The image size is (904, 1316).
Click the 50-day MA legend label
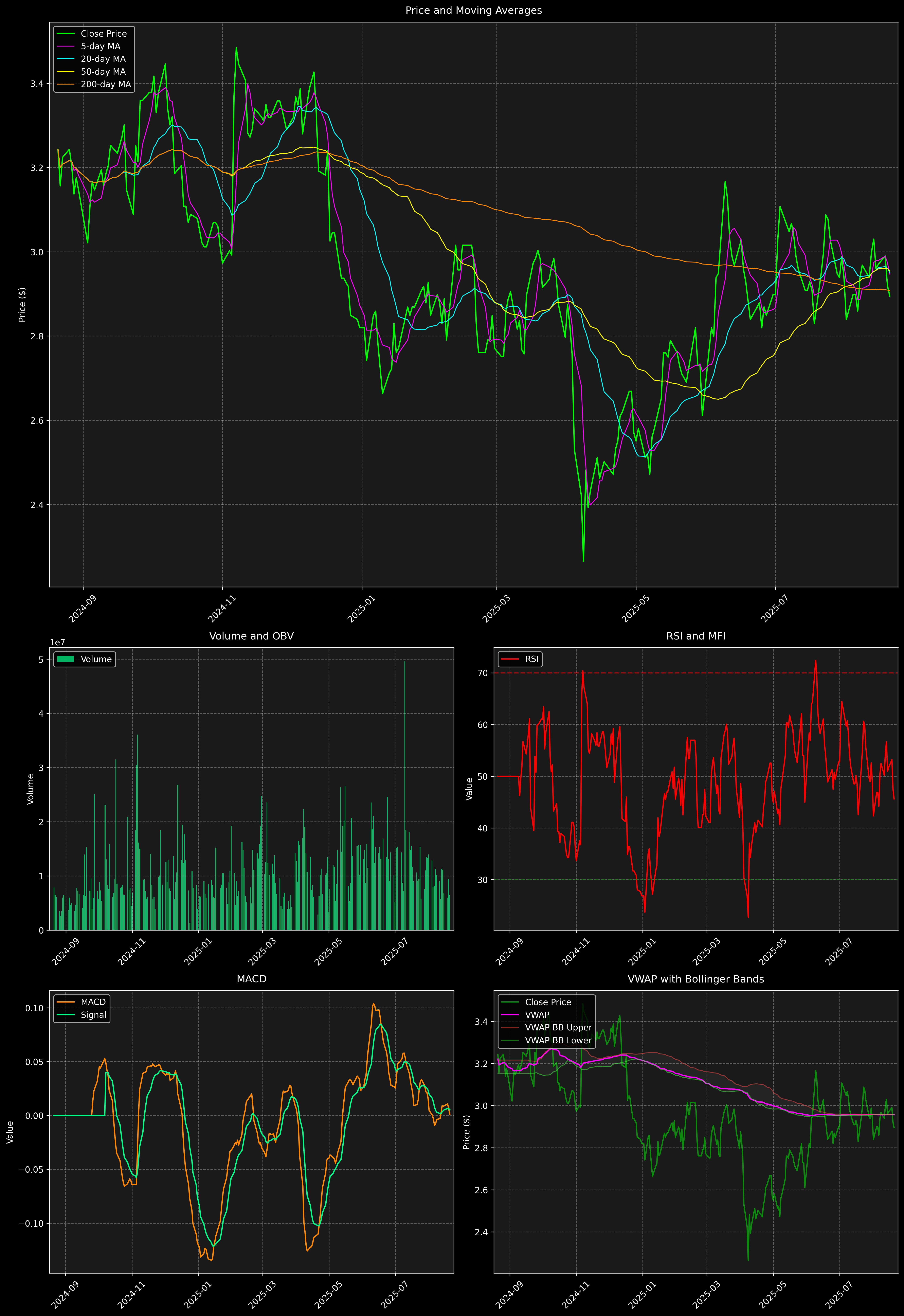pos(103,72)
